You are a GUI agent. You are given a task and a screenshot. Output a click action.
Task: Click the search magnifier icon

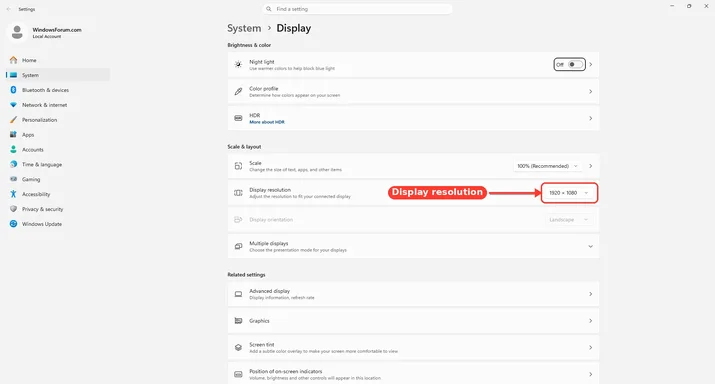[269, 9]
